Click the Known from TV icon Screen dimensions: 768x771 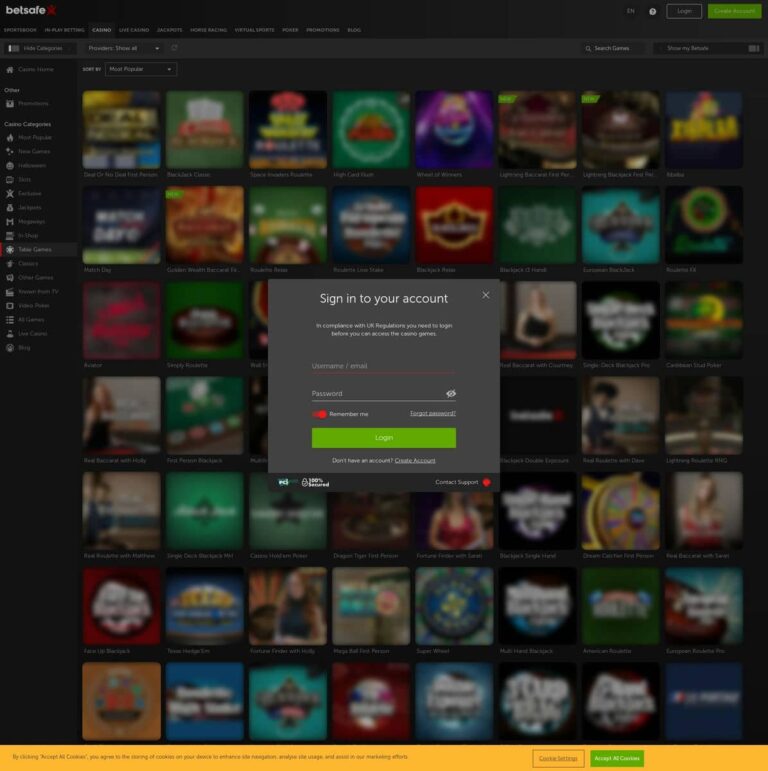point(9,292)
